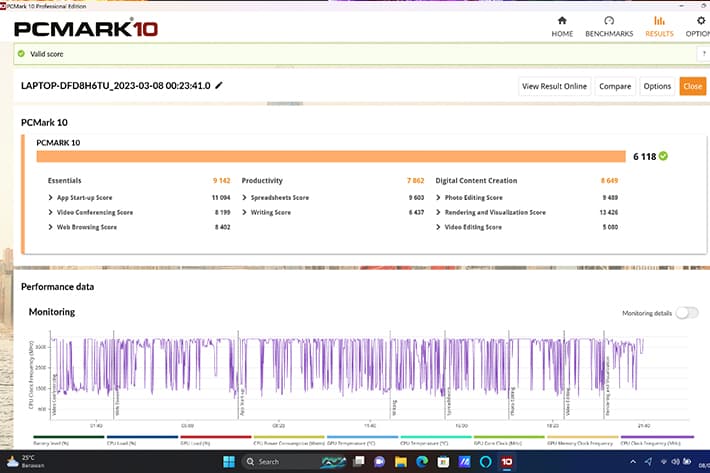Screen dimensions: 710x473
Task: Click the battery tray icon
Action: [x=687, y=462]
